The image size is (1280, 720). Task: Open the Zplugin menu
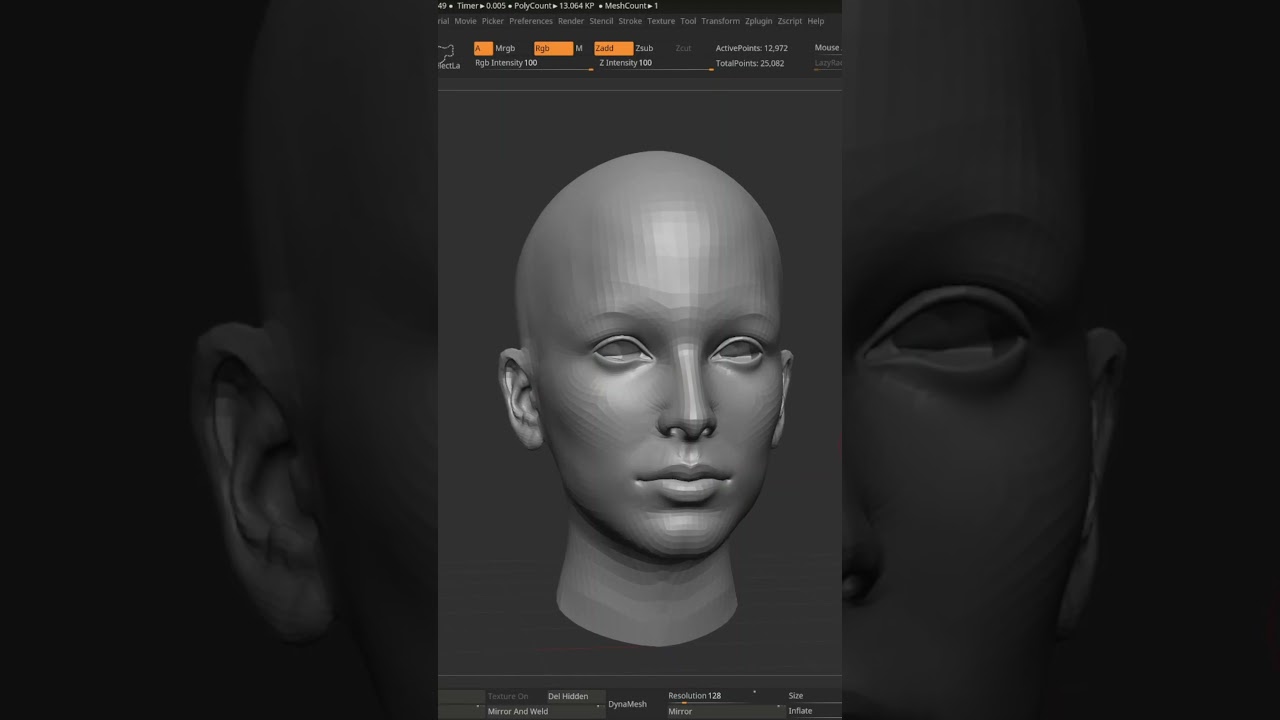[x=759, y=21]
